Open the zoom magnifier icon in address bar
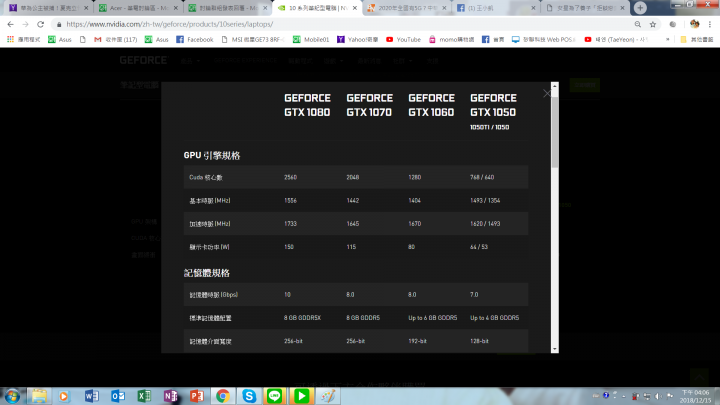This screenshot has width=720, height=405. pyautogui.click(x=638, y=24)
